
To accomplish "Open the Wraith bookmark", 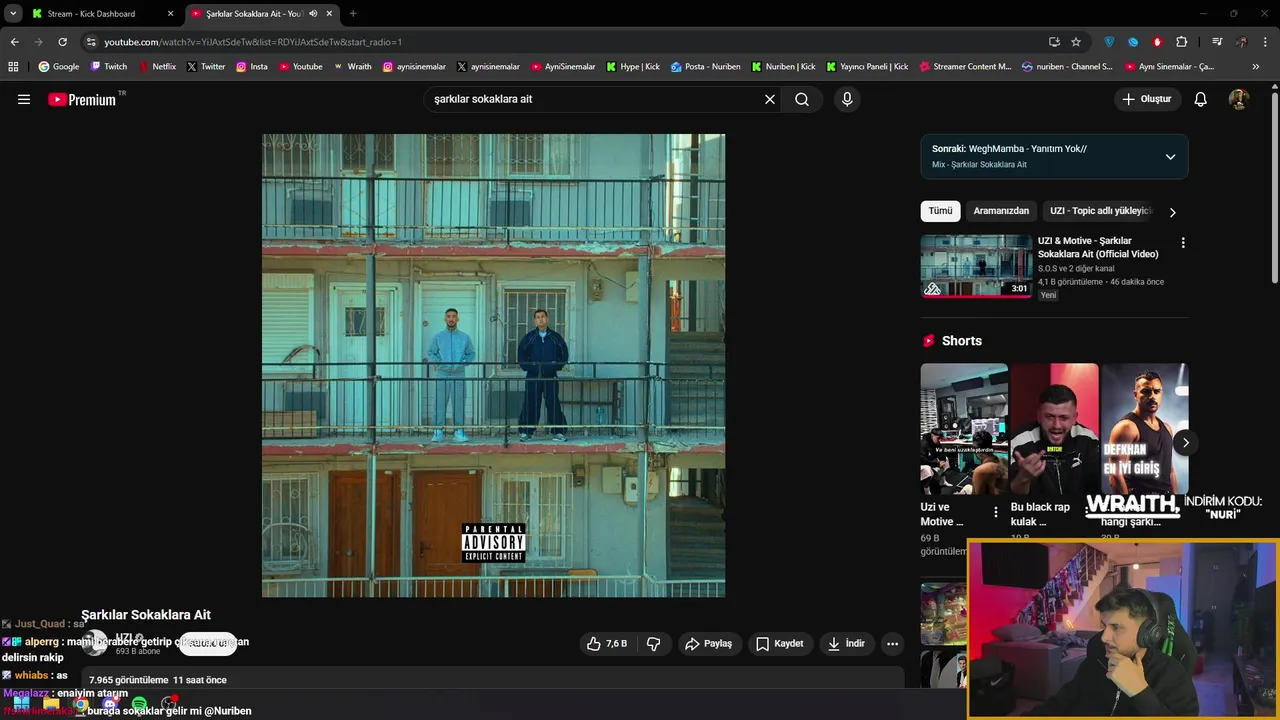I will 352,67.
